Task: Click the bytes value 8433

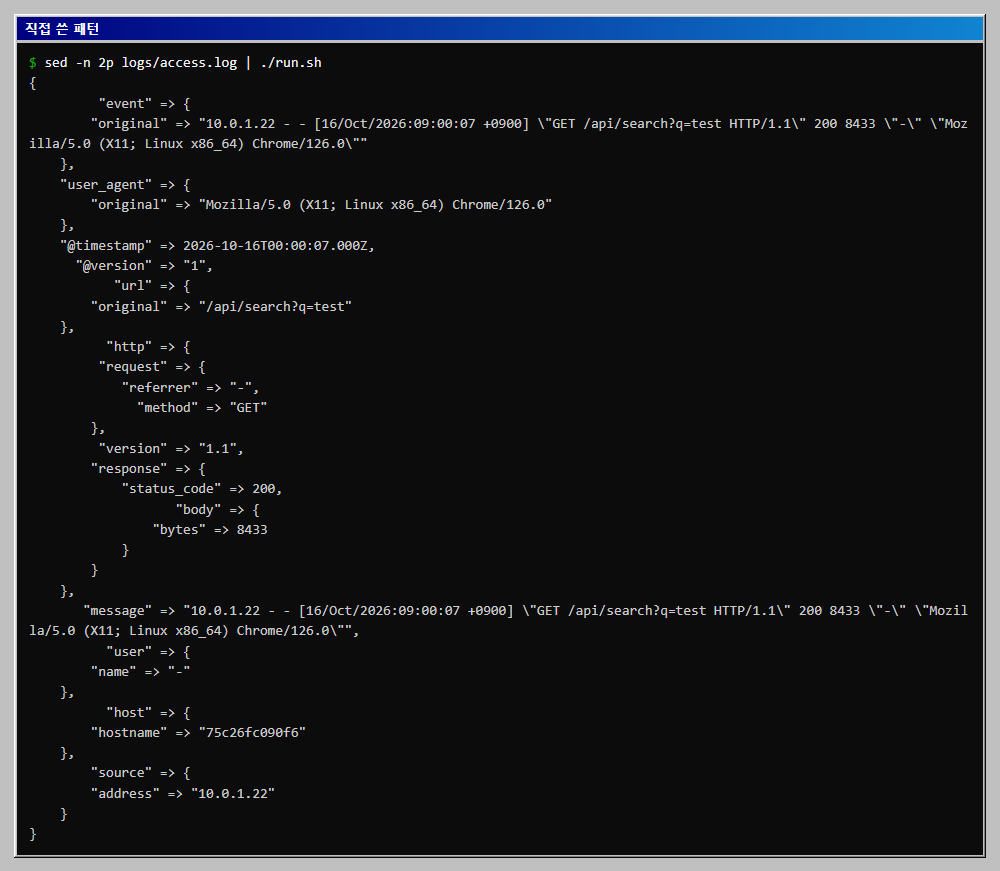Action: point(252,530)
